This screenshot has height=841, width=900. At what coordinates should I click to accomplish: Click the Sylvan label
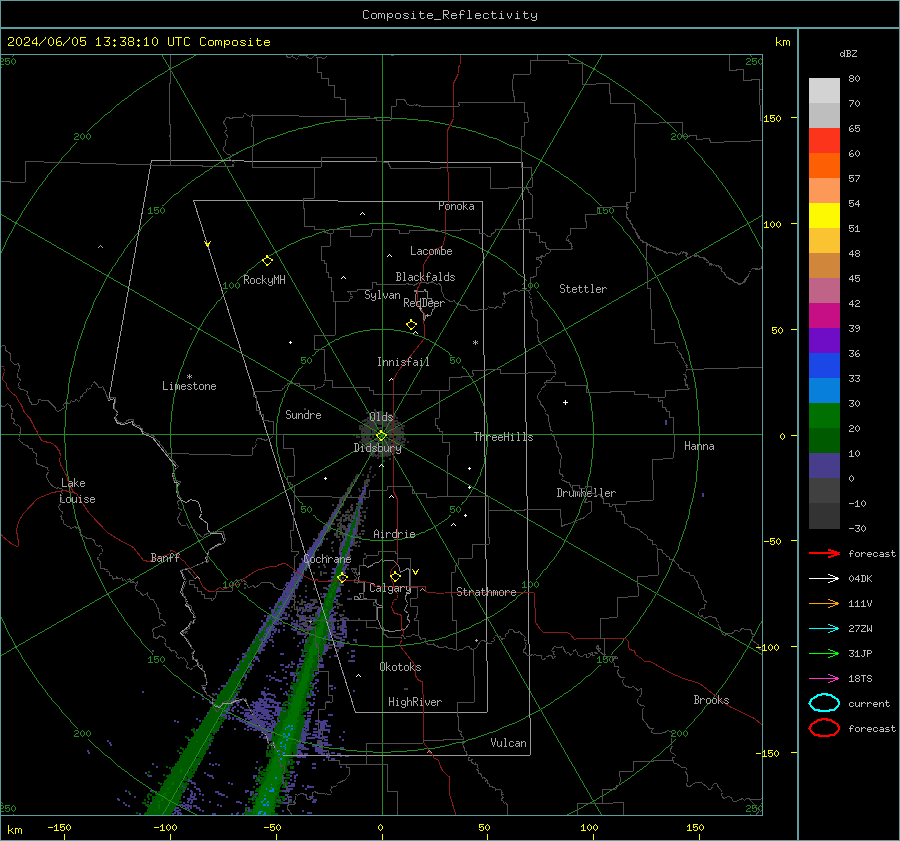point(382,295)
